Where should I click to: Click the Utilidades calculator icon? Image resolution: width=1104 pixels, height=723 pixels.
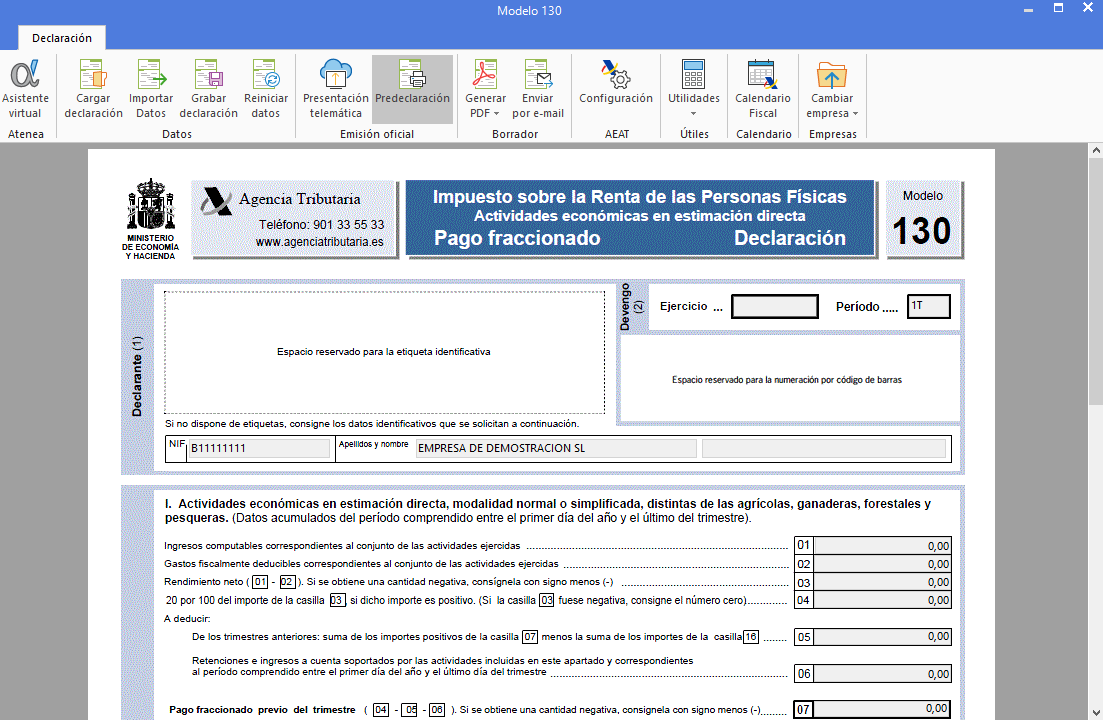(x=694, y=73)
